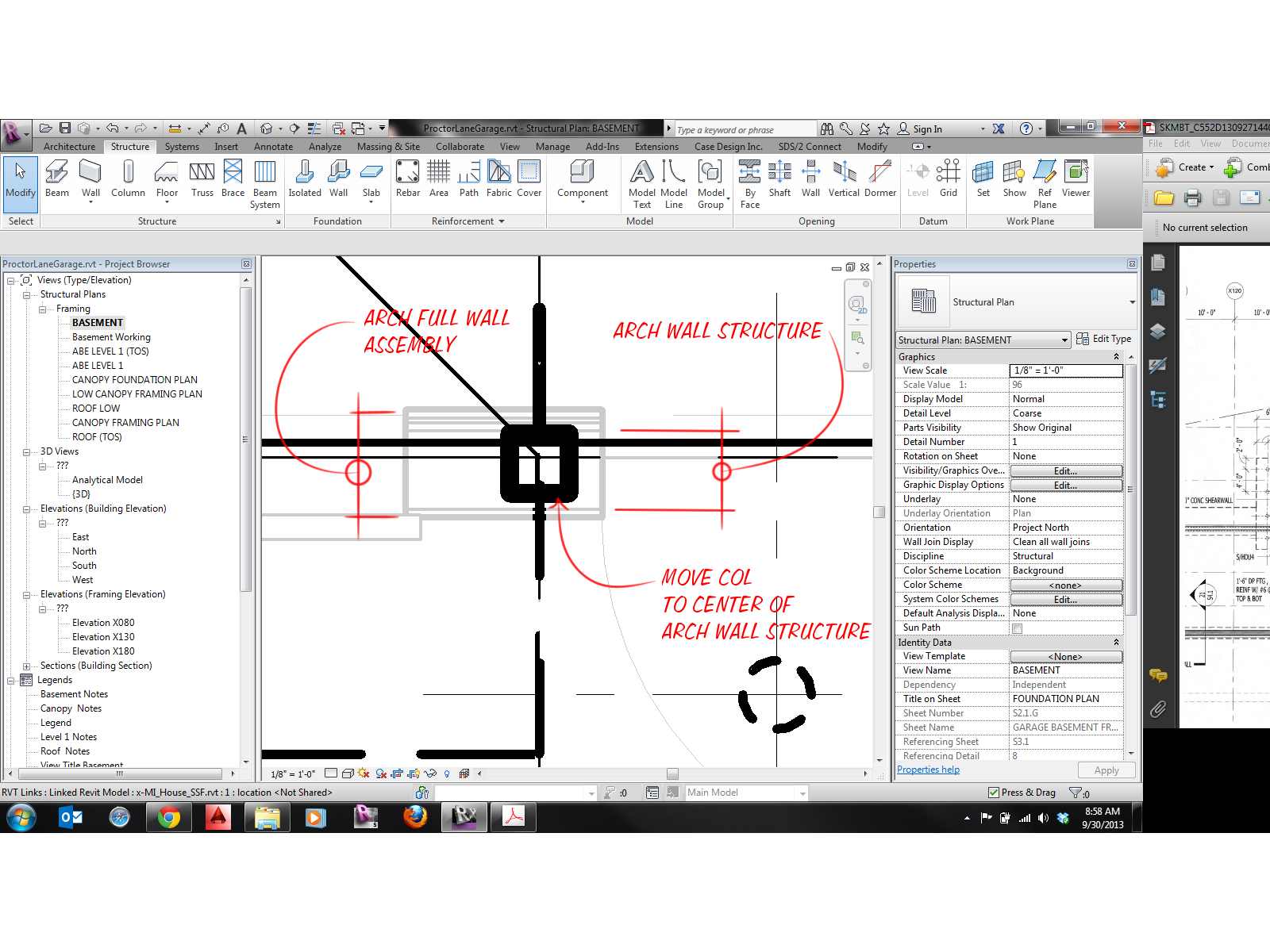Open Properties help link

pos(928,769)
